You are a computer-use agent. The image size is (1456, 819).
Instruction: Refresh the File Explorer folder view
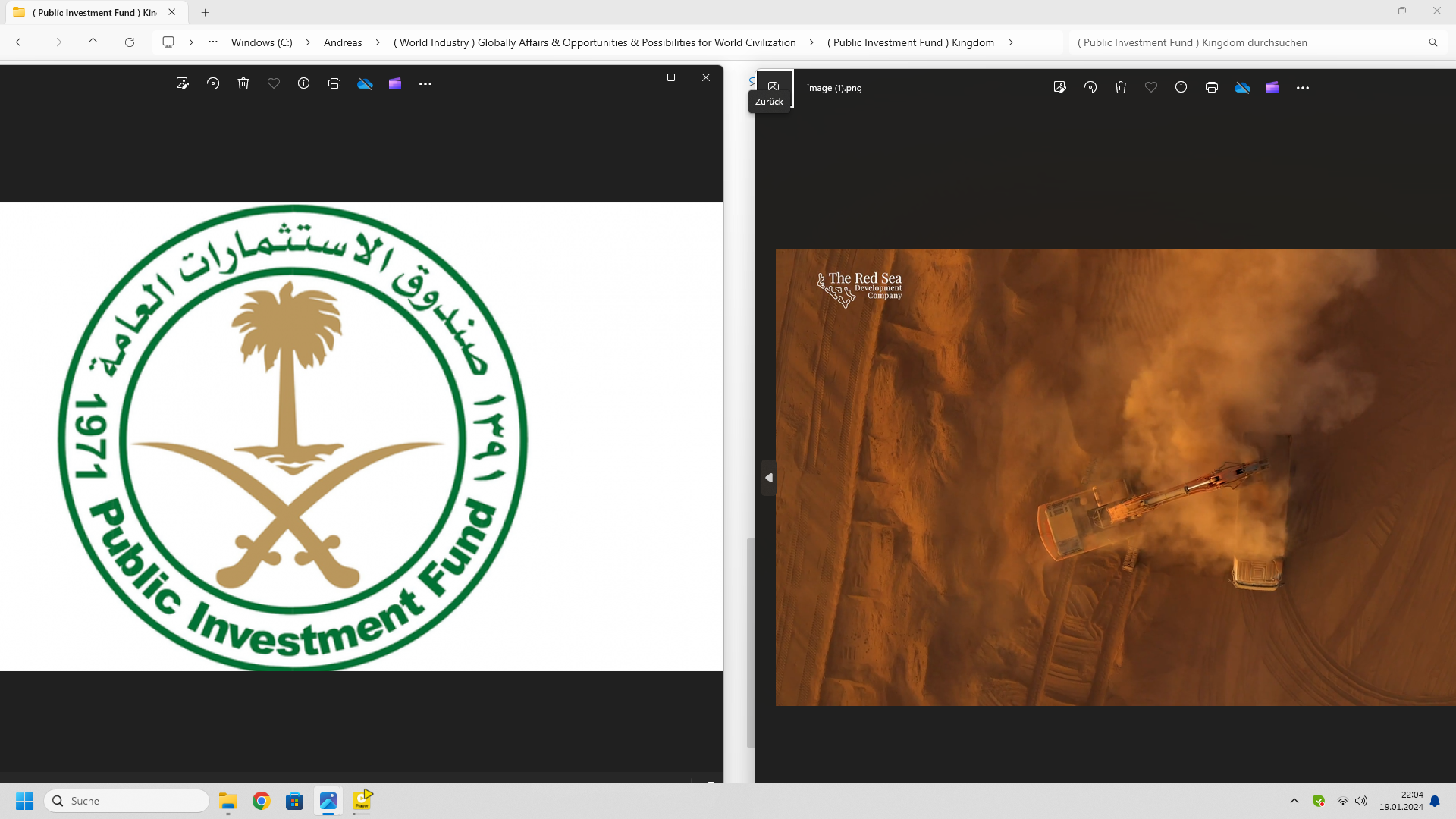(x=130, y=42)
